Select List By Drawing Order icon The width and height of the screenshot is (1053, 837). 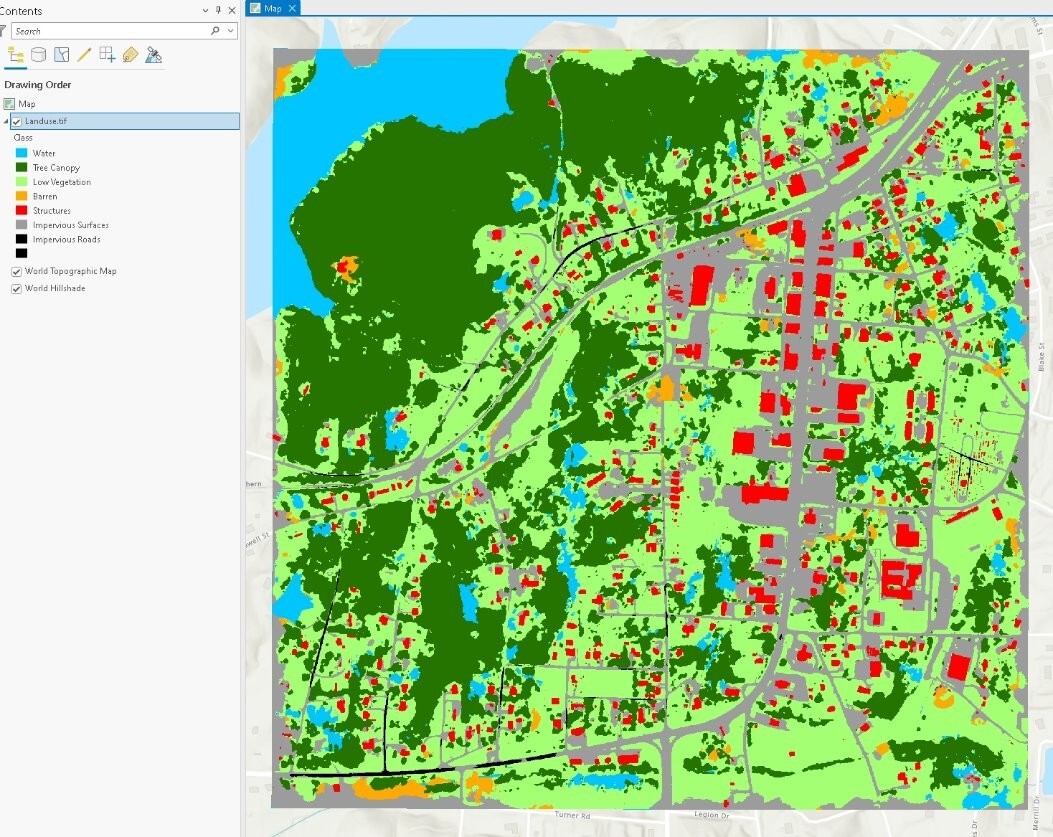tap(15, 55)
